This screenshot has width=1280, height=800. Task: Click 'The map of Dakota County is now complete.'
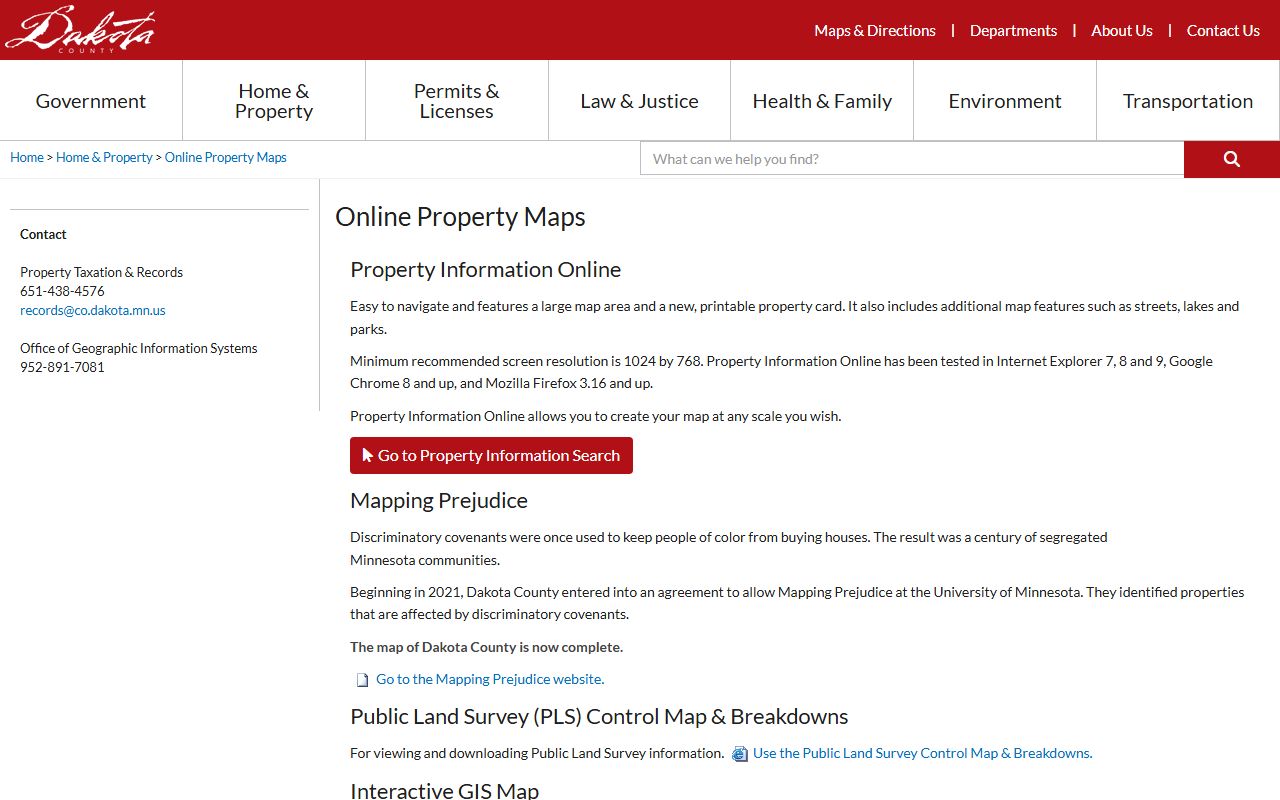point(486,647)
